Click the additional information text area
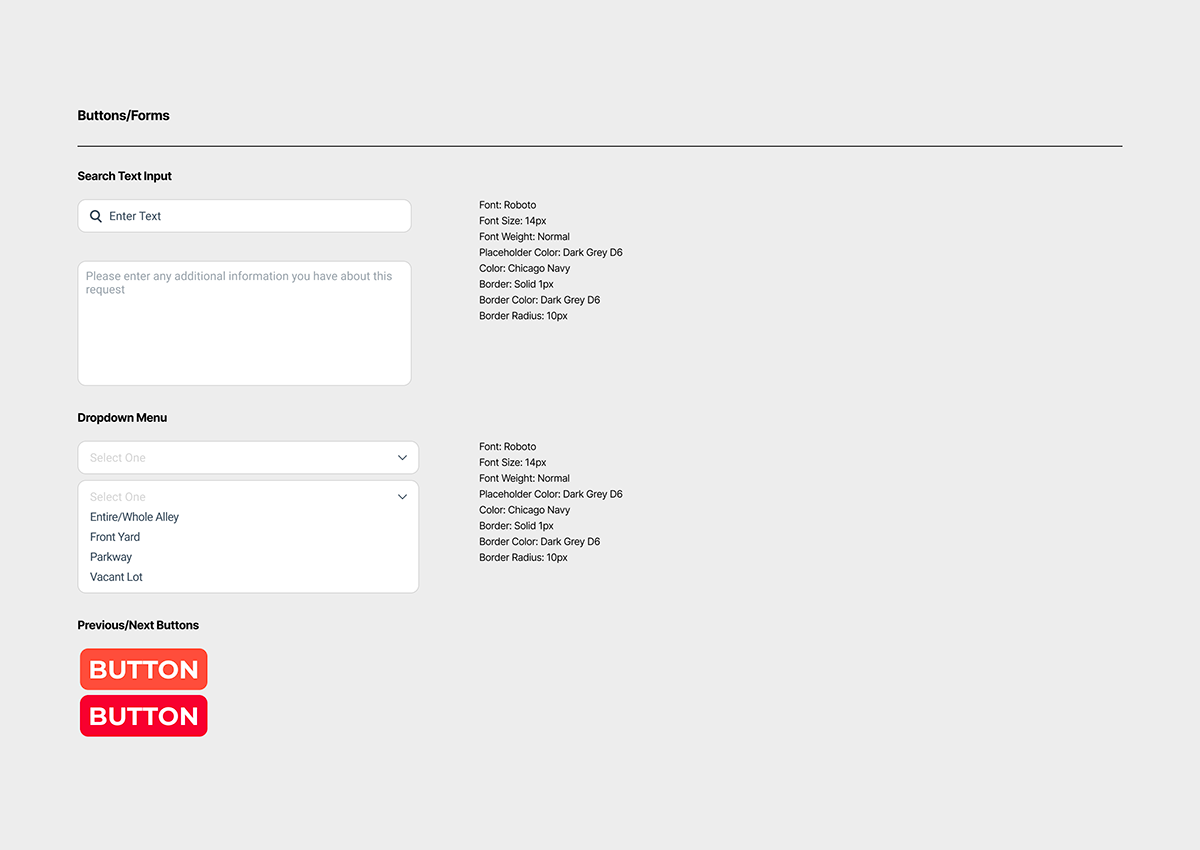The width and height of the screenshot is (1200, 850). 244,323
